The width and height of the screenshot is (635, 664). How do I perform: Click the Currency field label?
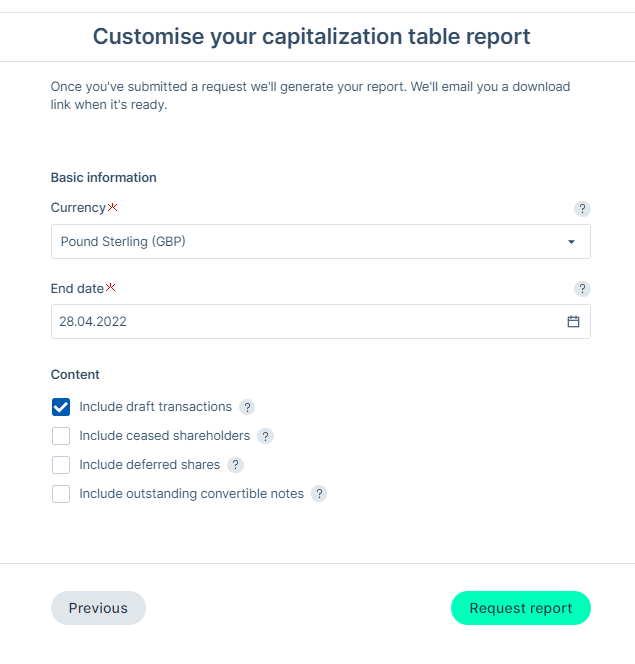pos(78,208)
